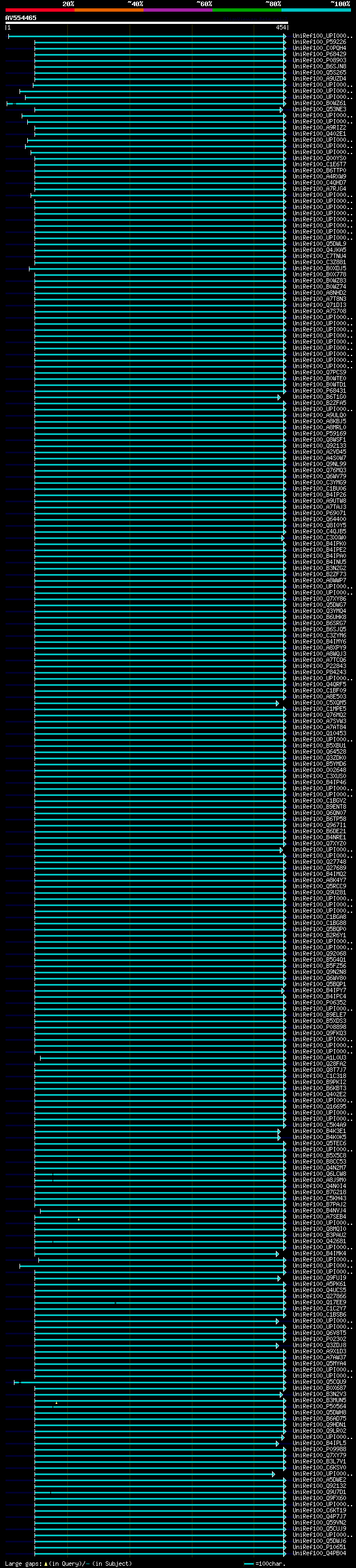Click the AV554465 query name

tap(21, 18)
